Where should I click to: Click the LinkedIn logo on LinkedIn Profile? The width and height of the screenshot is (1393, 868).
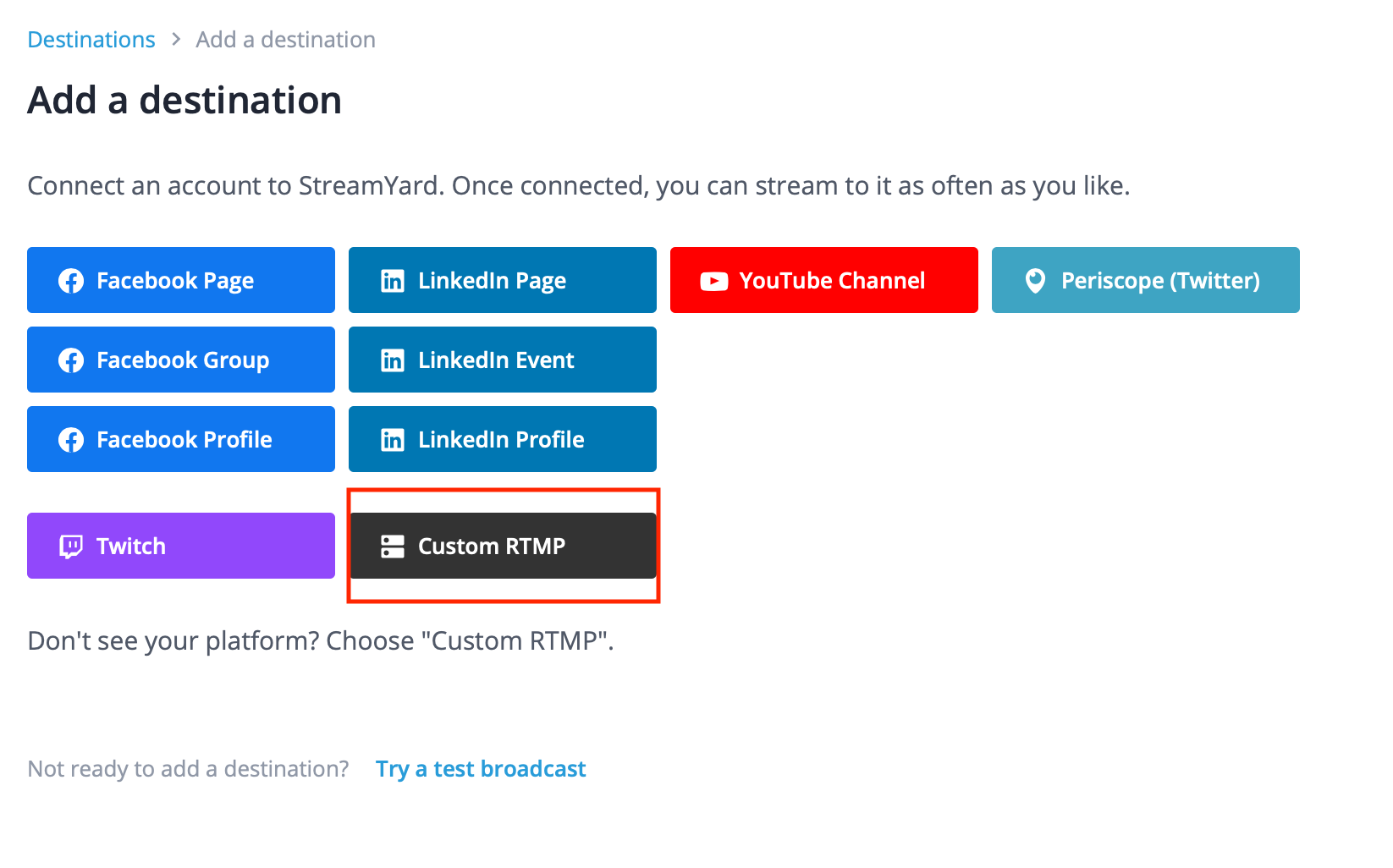[x=393, y=440]
